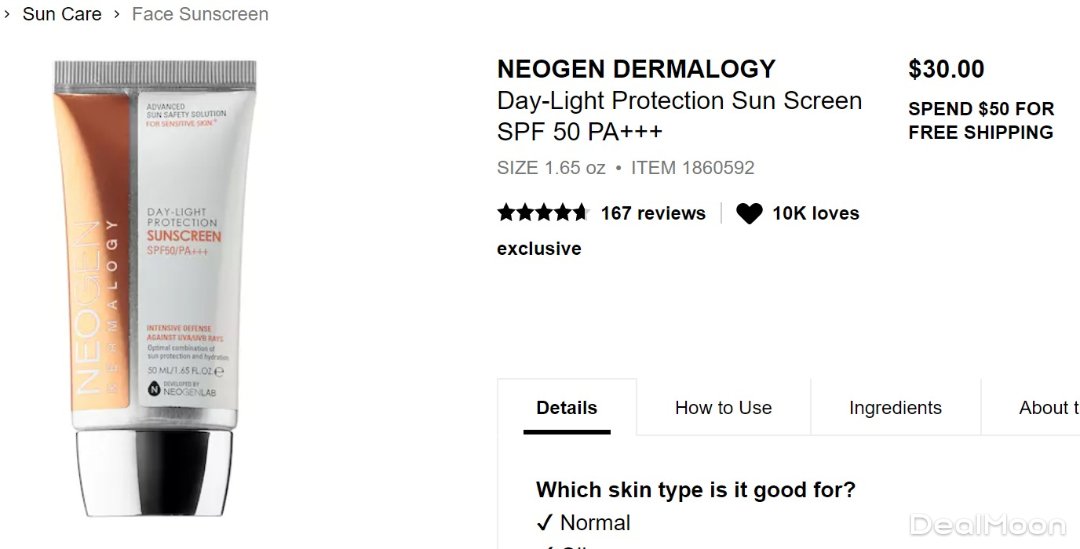Image resolution: width=1080 pixels, height=549 pixels.
Task: Tap the heart loves icon
Action: tap(749, 213)
